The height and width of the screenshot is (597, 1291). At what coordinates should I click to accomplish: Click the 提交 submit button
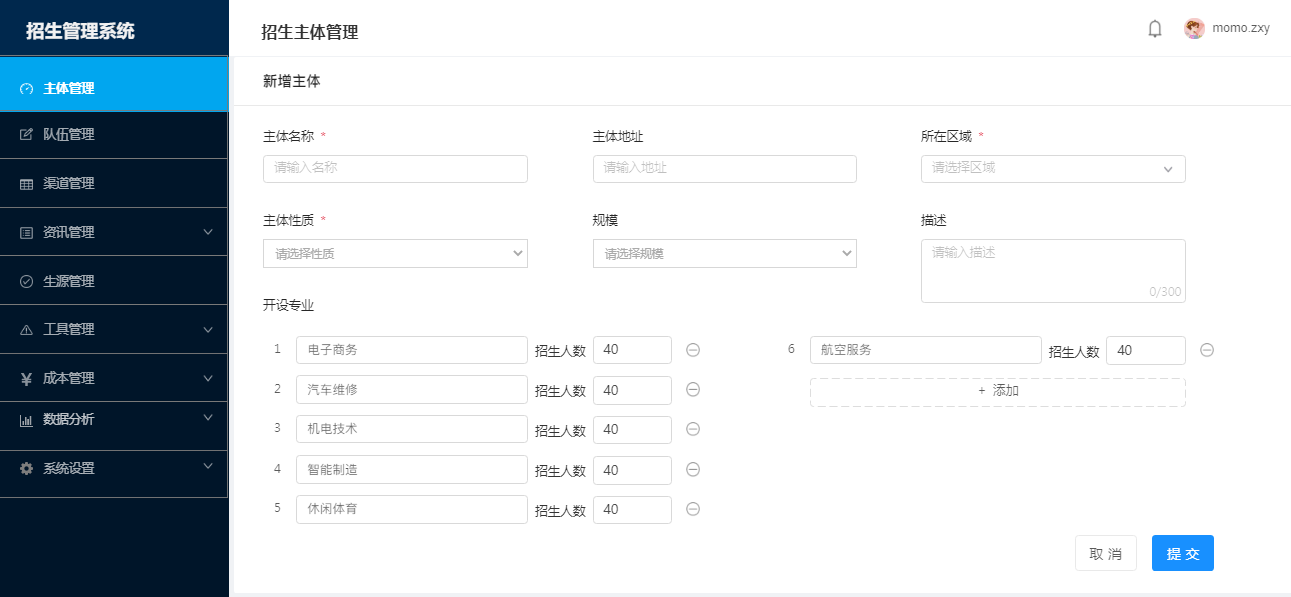point(1183,553)
